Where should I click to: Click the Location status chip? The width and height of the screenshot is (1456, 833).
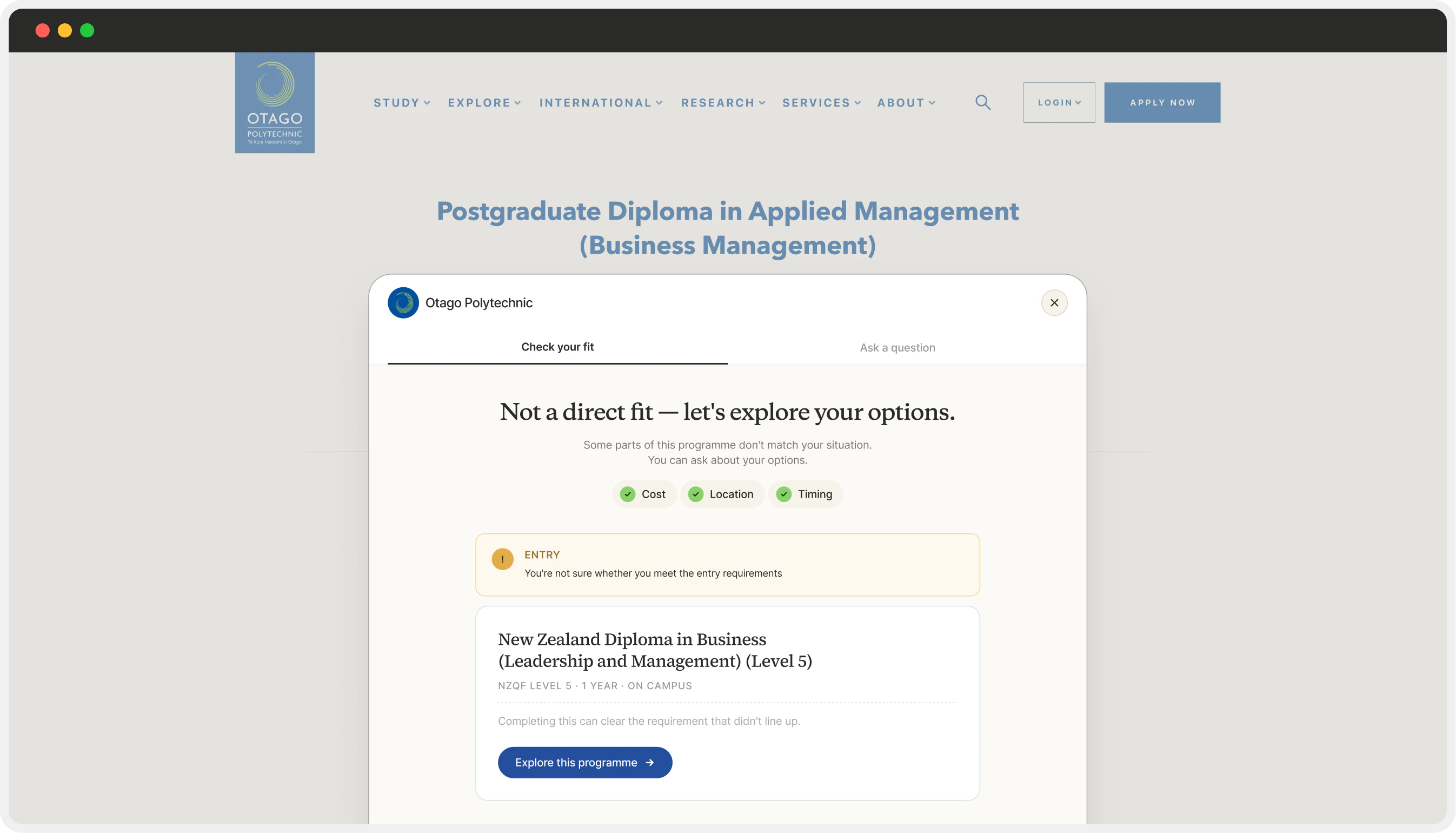tap(722, 494)
